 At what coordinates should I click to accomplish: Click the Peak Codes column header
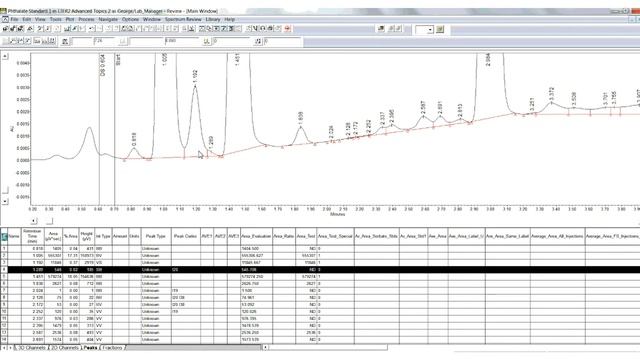click(x=186, y=236)
